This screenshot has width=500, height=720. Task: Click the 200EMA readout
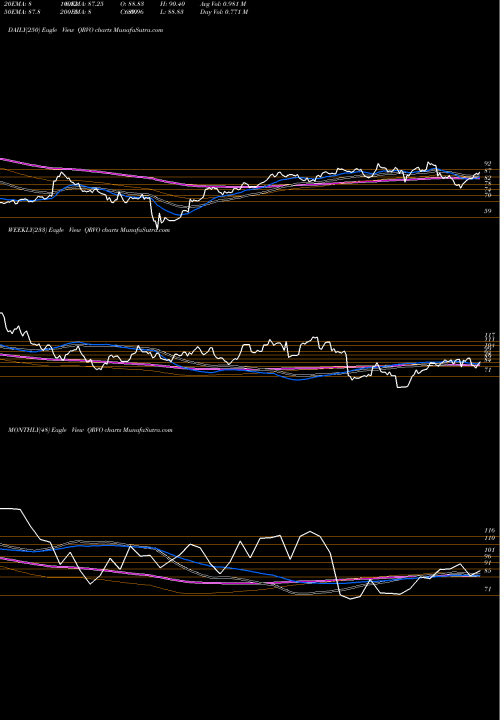(76, 12)
